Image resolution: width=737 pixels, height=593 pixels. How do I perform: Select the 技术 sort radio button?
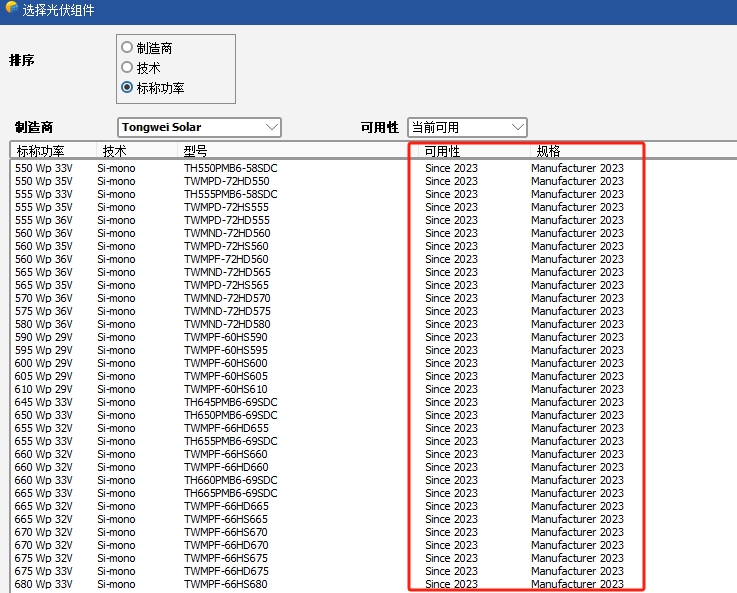click(x=127, y=67)
